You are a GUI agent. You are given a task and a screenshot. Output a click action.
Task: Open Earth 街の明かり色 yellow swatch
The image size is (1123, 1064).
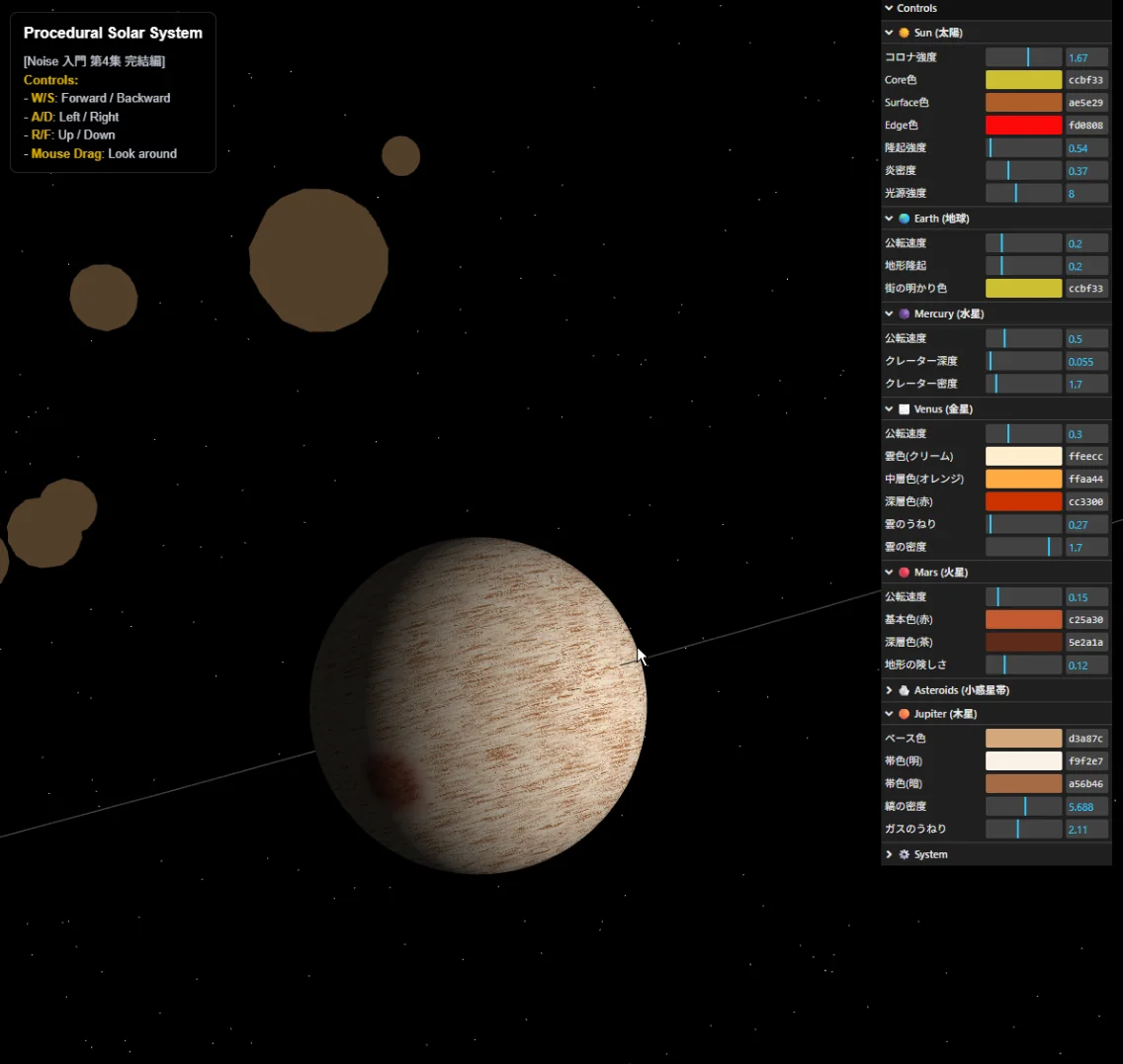pos(1023,289)
